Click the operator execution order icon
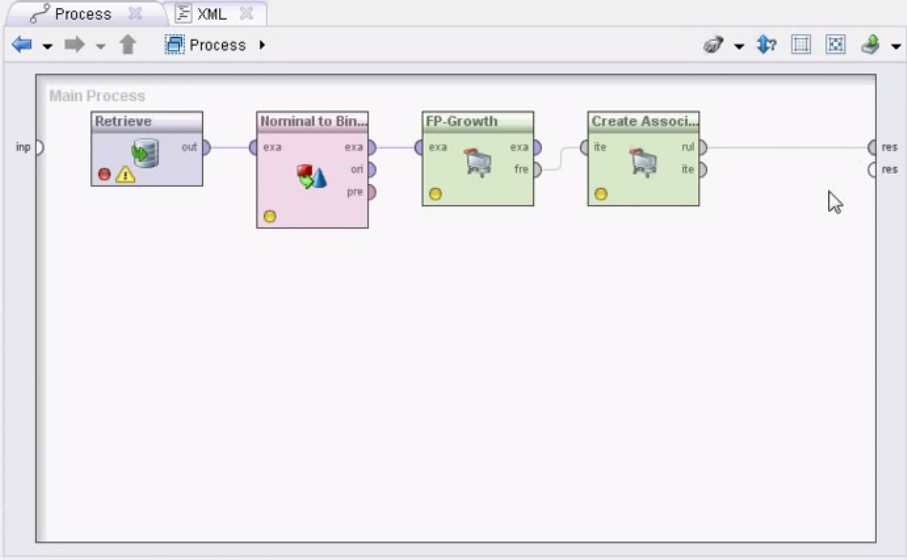 (x=766, y=45)
